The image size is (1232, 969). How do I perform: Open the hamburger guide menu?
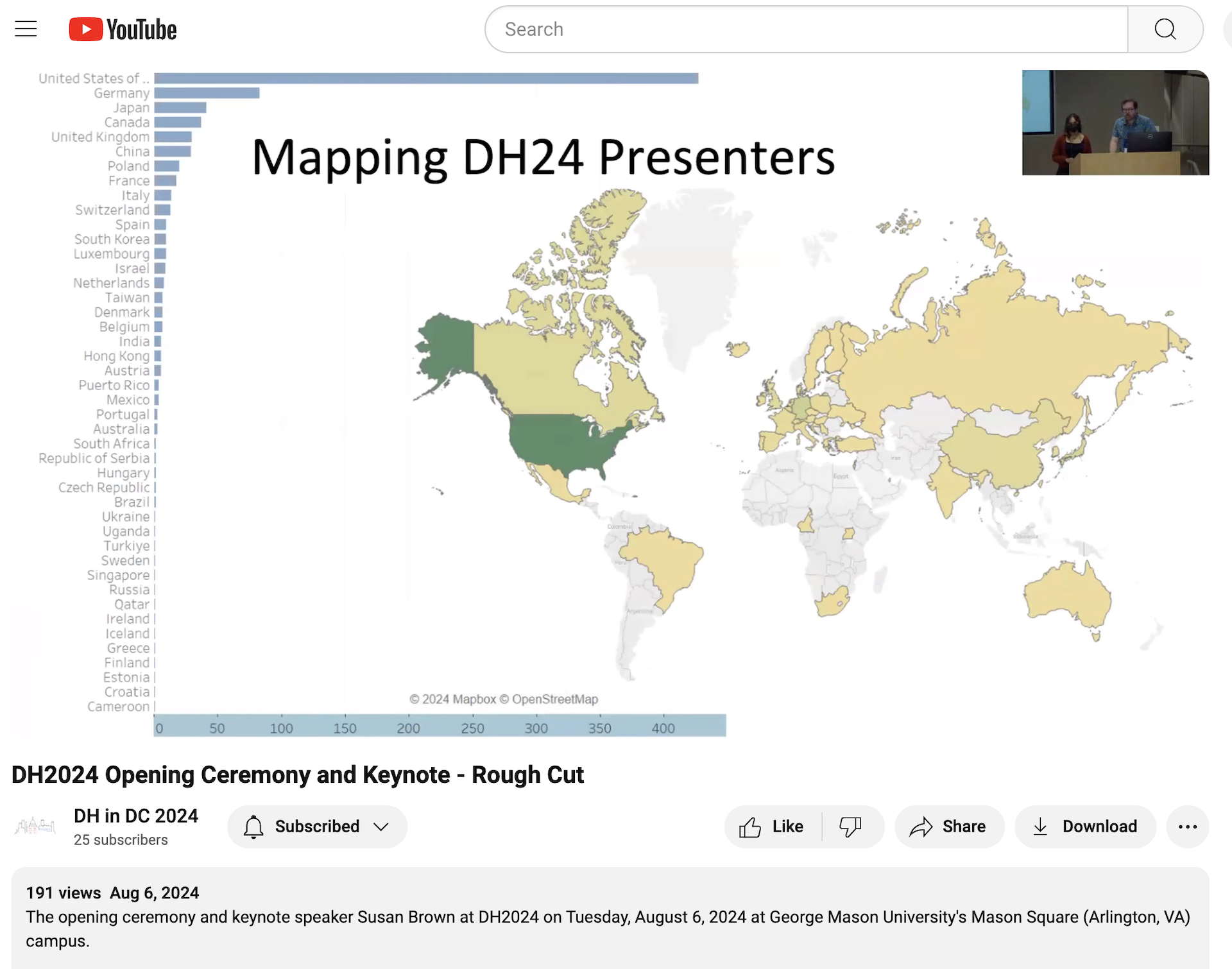[x=26, y=29]
